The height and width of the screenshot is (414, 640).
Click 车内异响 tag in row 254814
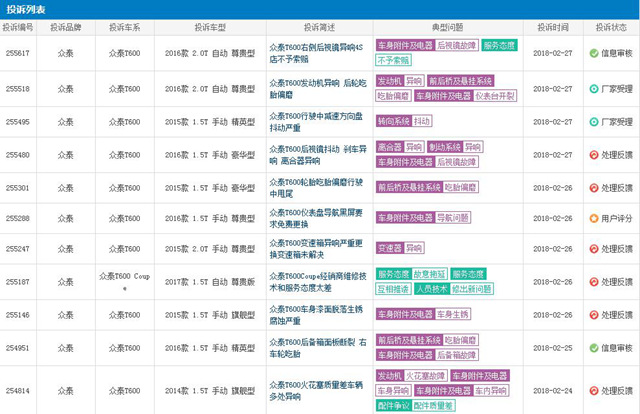[x=491, y=391]
